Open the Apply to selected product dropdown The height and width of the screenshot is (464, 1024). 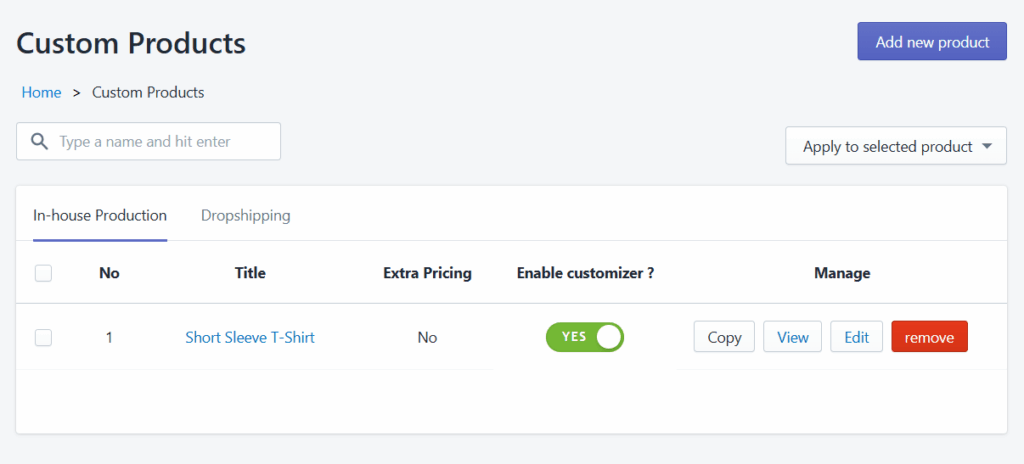896,146
